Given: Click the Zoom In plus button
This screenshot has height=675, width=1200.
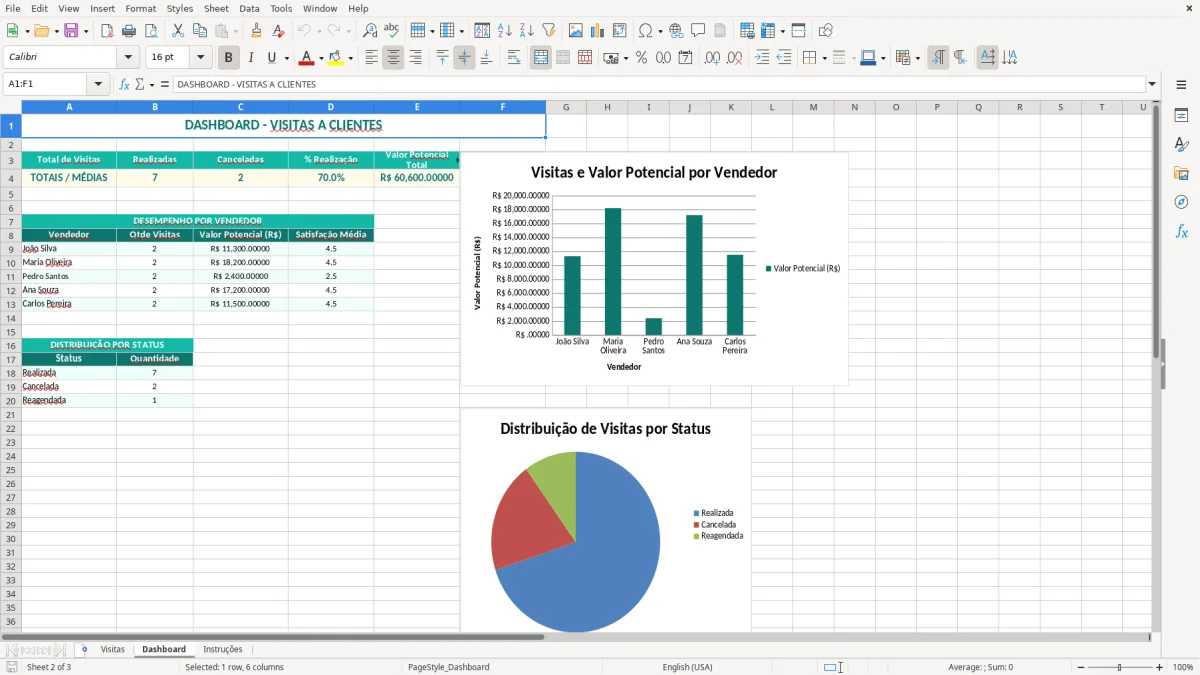Looking at the screenshot, I should click(1160, 667).
